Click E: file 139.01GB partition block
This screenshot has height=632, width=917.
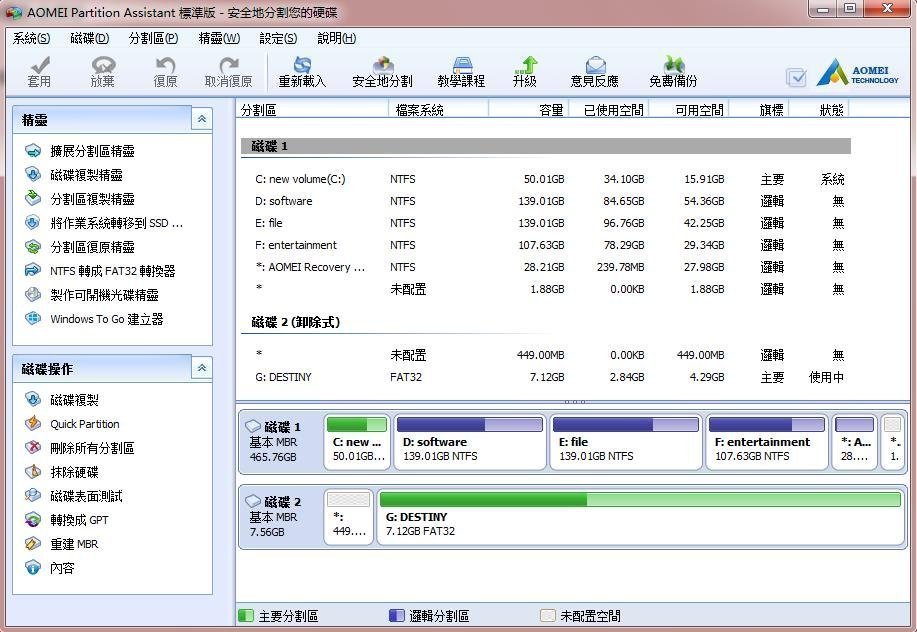(x=626, y=442)
